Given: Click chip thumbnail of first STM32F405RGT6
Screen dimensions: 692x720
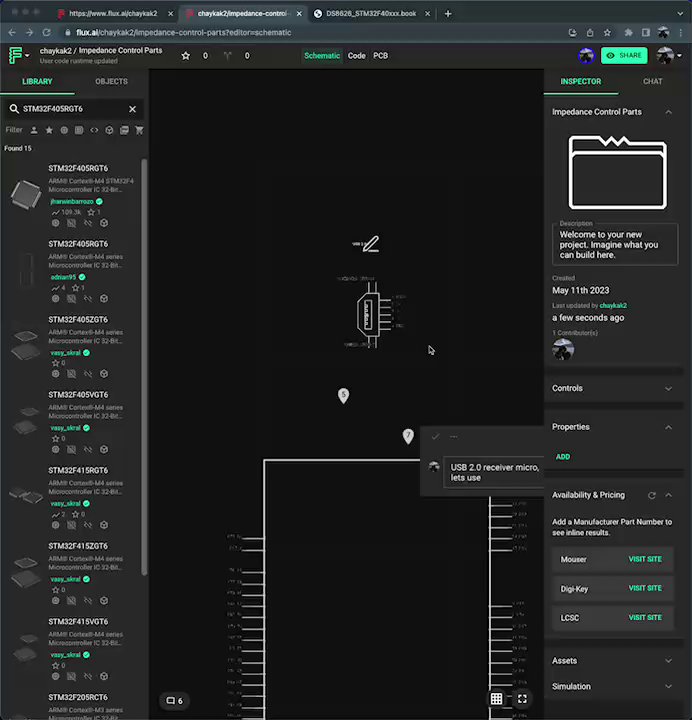Looking at the screenshot, I should click(x=26, y=195).
